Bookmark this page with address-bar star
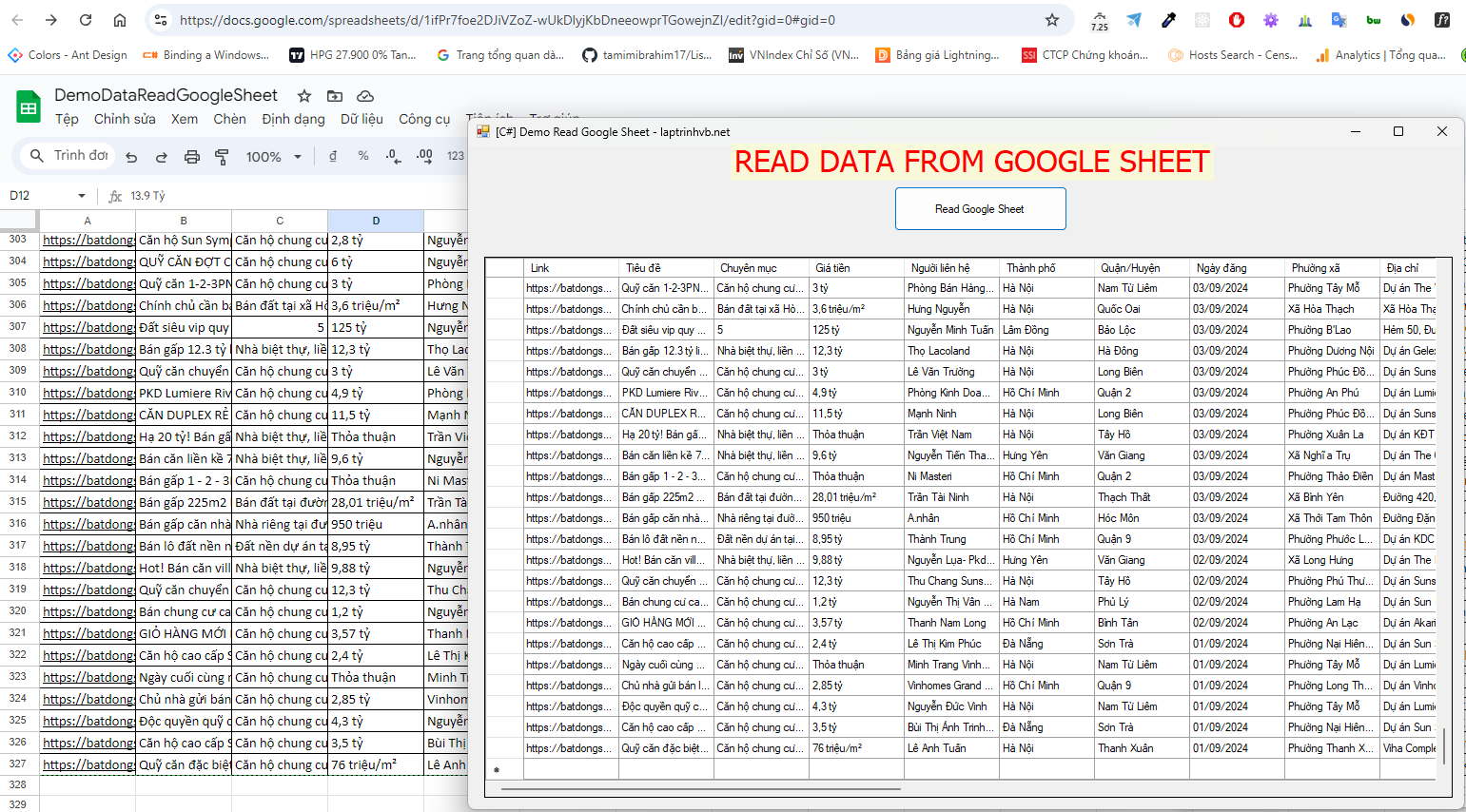The width and height of the screenshot is (1466, 812). [1052, 20]
